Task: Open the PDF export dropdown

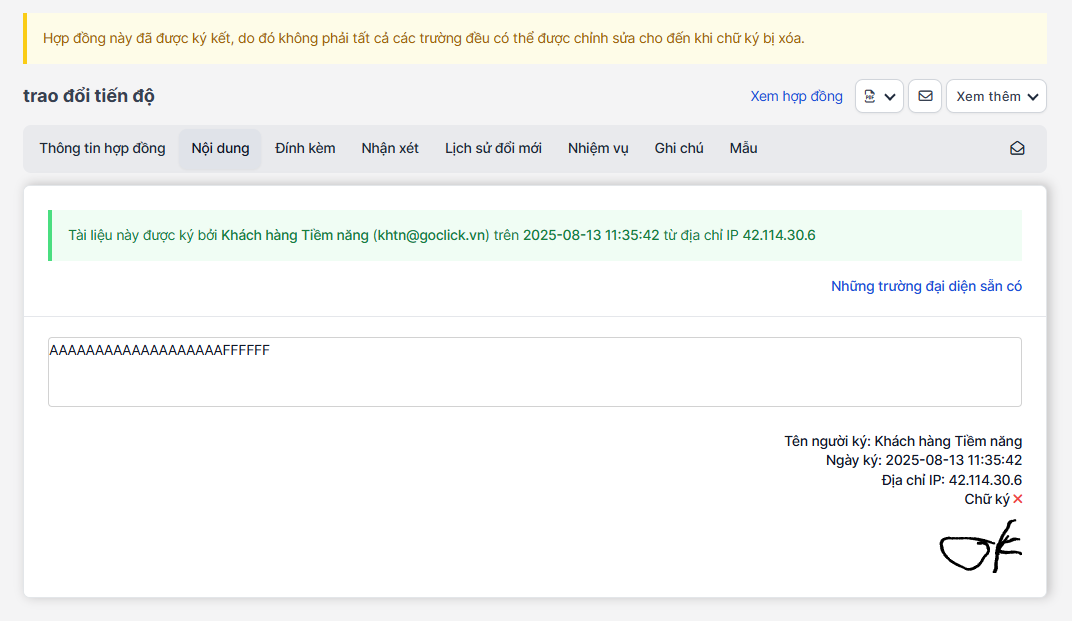Action: [x=879, y=96]
